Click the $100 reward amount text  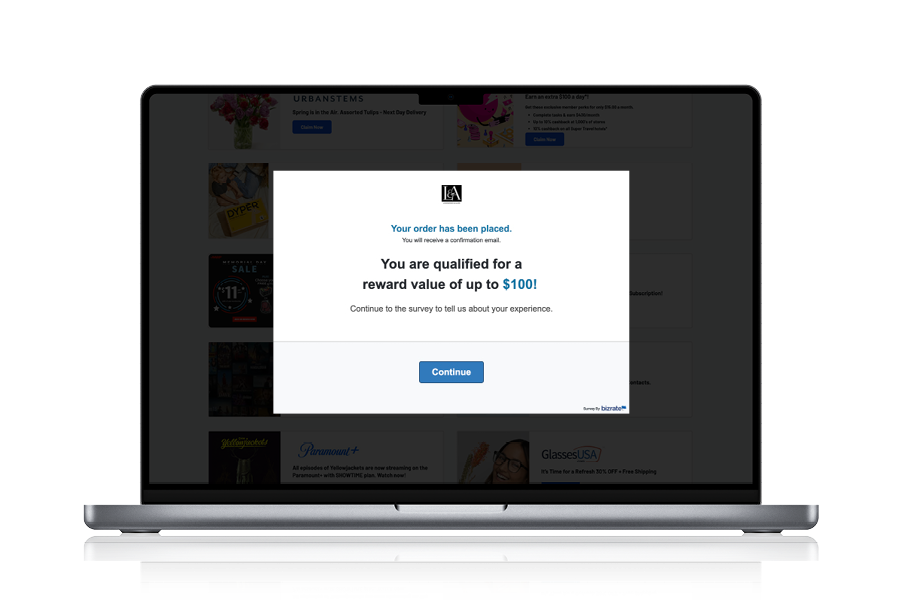click(519, 285)
